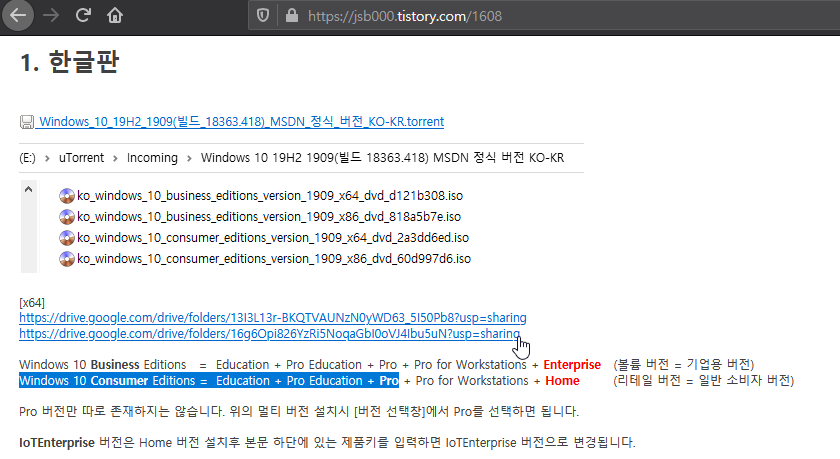Select ko_windows_10_business_editions_version_1909_x86_dvd_818a5b7e.iso

[x=269, y=217]
